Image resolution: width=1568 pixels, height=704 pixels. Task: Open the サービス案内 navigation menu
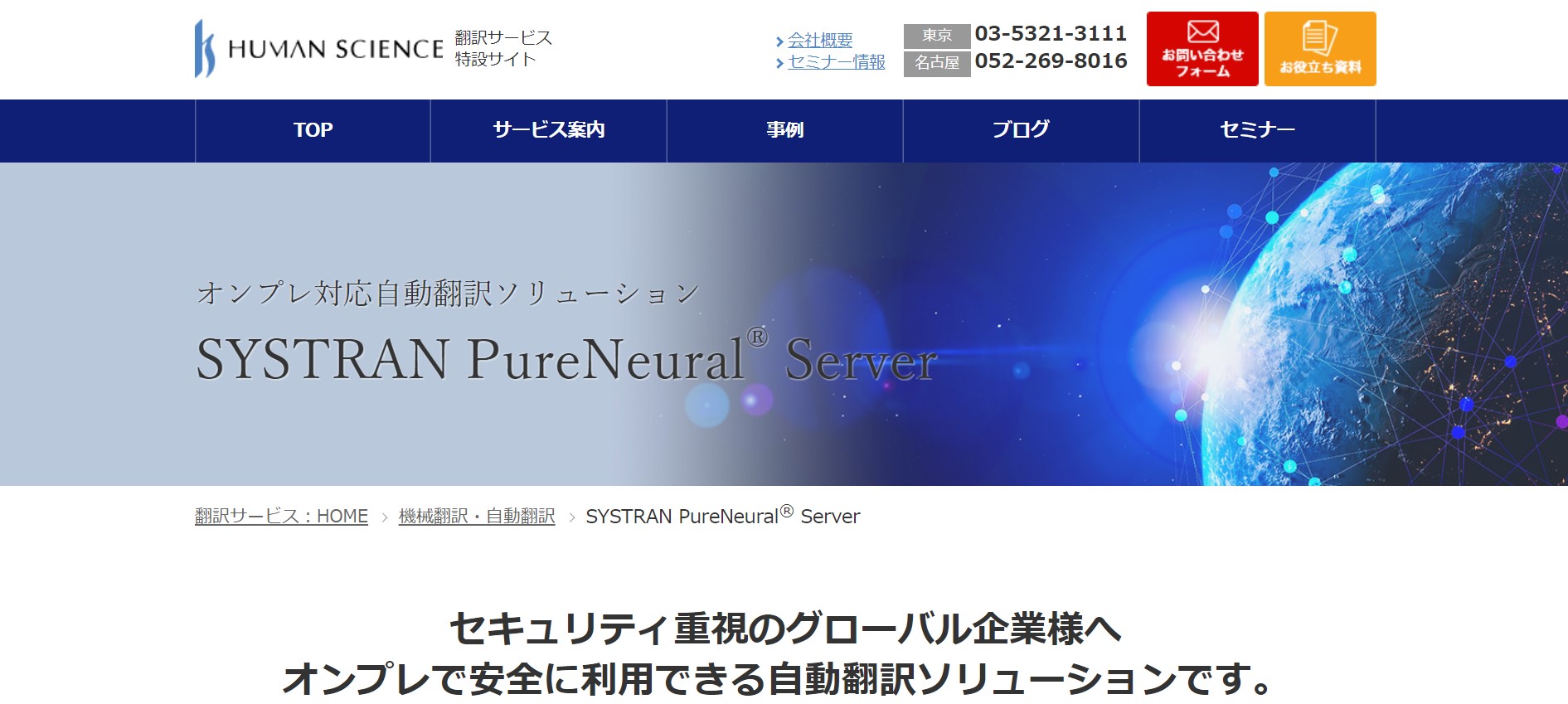(x=548, y=130)
